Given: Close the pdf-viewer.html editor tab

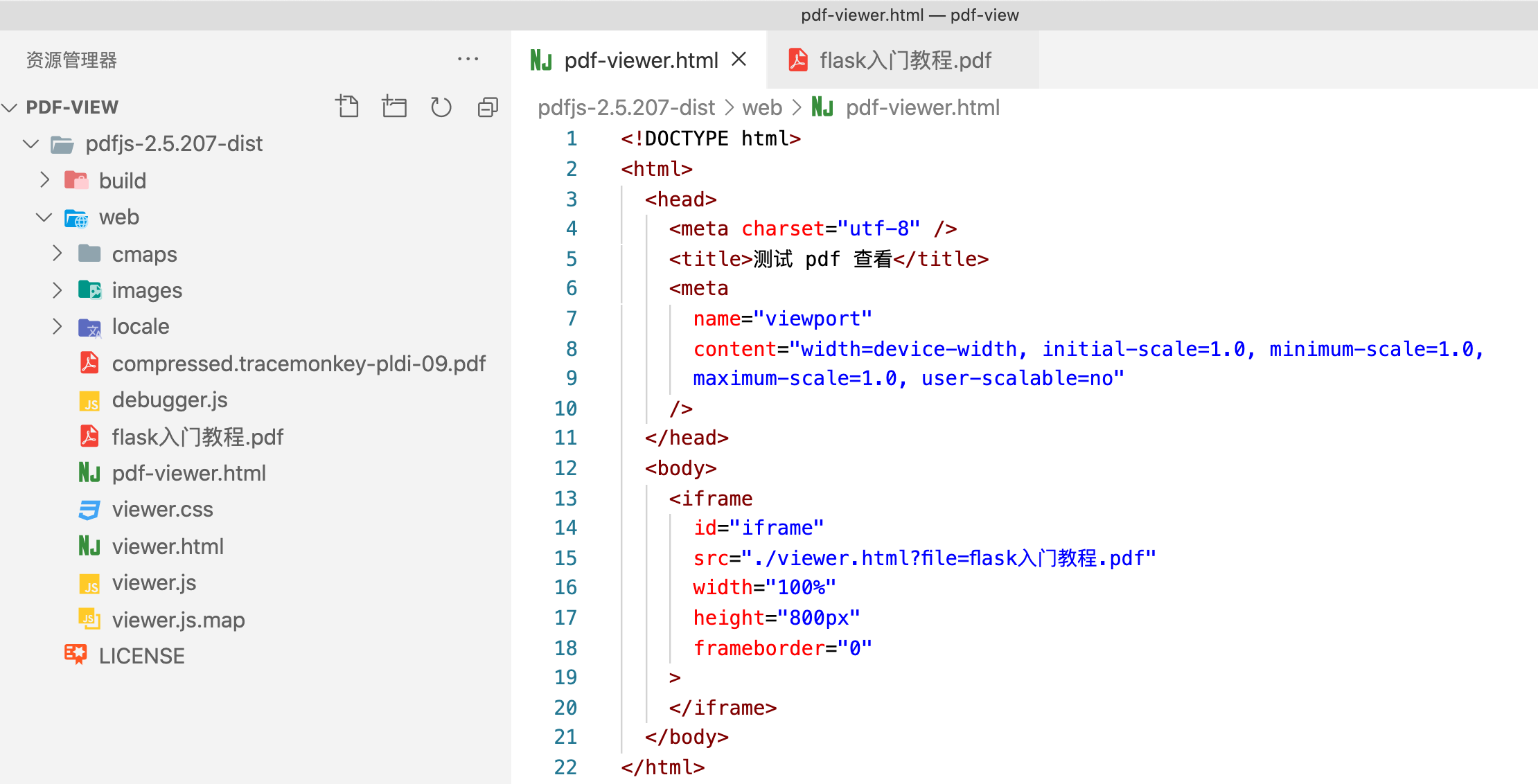Looking at the screenshot, I should (x=739, y=60).
